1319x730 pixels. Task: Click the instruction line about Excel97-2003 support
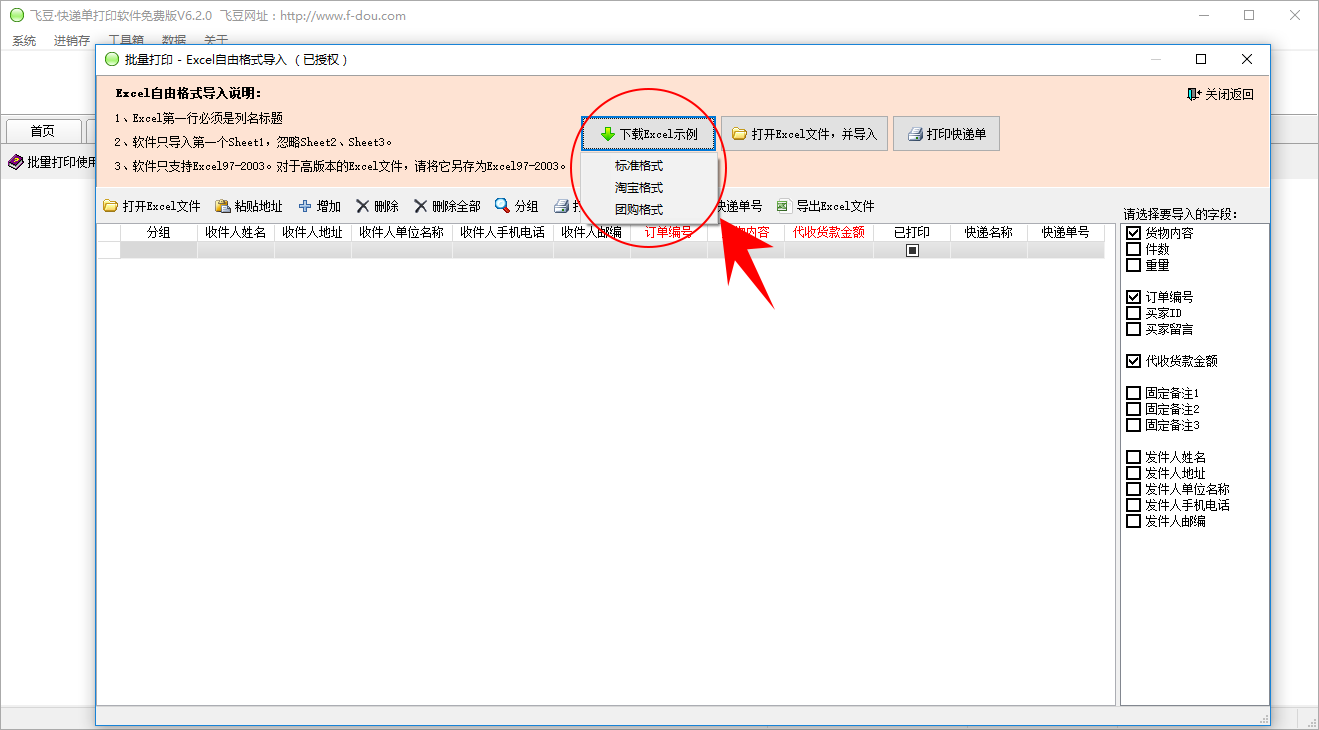(x=340, y=166)
